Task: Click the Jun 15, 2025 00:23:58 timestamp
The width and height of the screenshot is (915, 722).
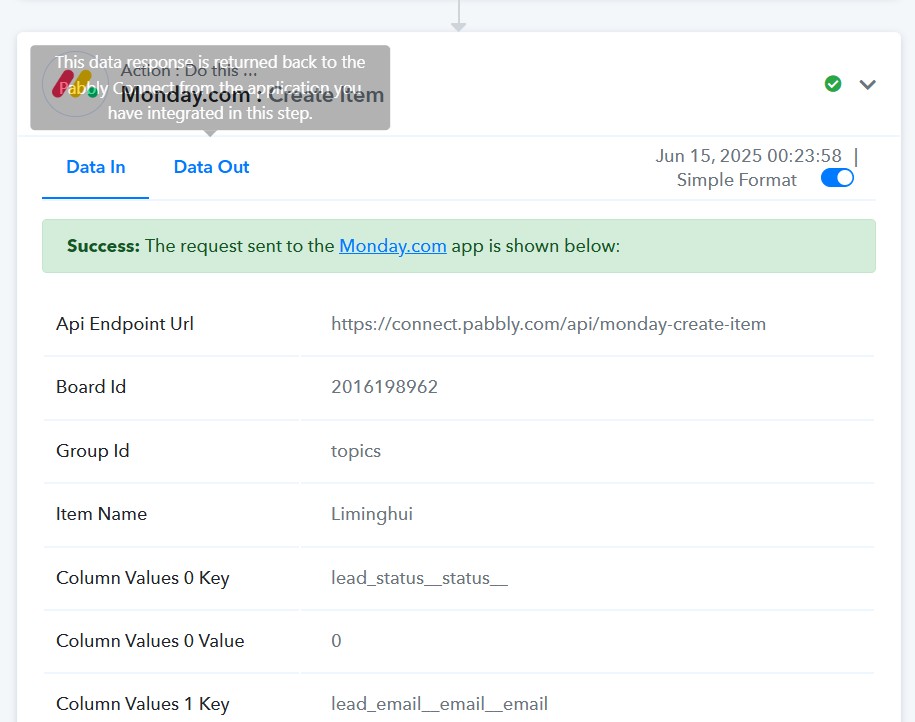Action: pos(749,156)
